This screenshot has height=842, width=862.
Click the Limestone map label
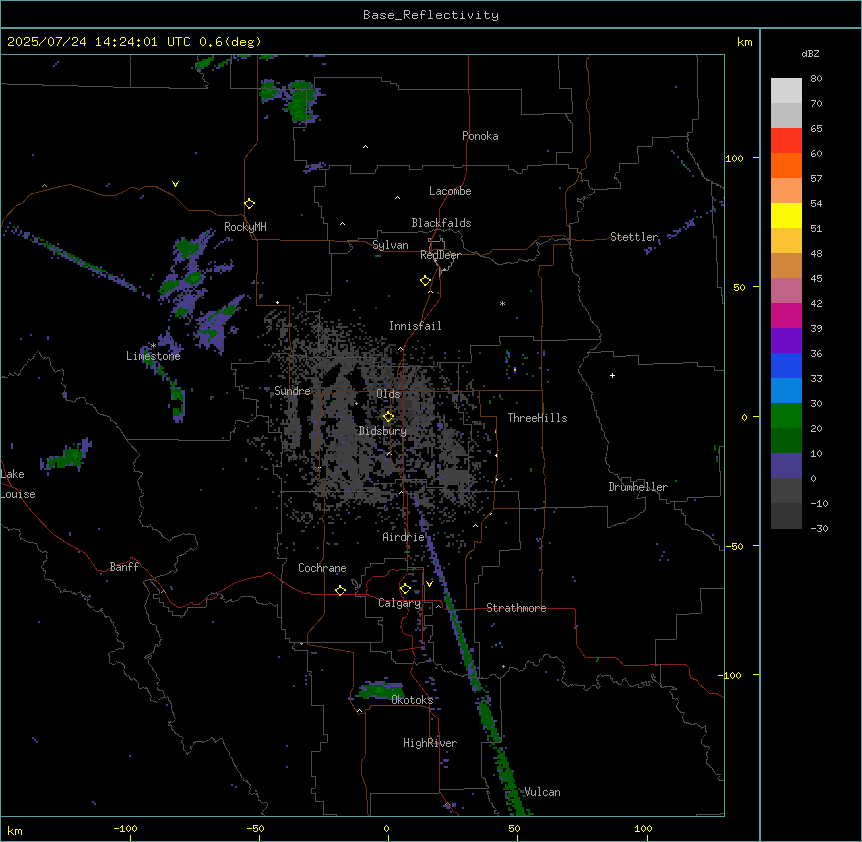(153, 356)
